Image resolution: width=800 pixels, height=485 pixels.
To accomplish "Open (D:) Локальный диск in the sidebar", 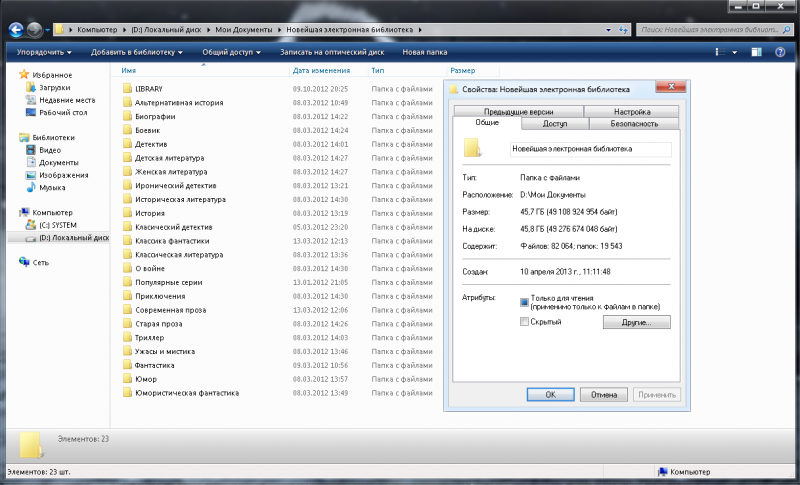I will [67, 238].
